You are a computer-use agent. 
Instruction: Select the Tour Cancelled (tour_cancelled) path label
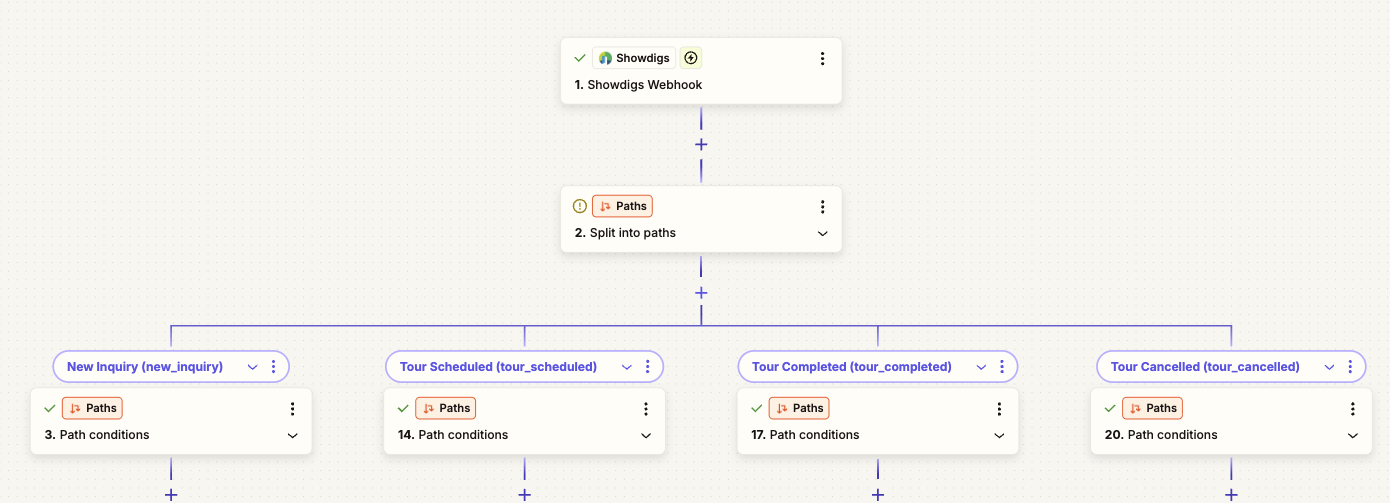(1205, 367)
